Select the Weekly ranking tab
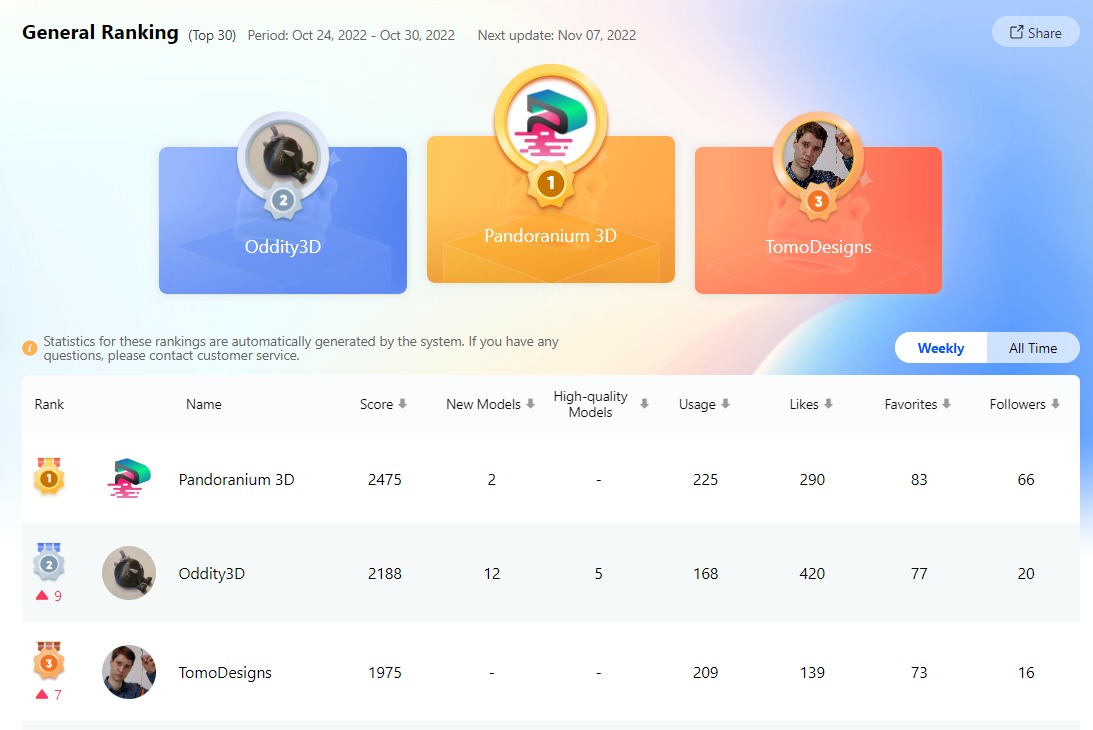This screenshot has height=730, width=1093. tap(940, 348)
